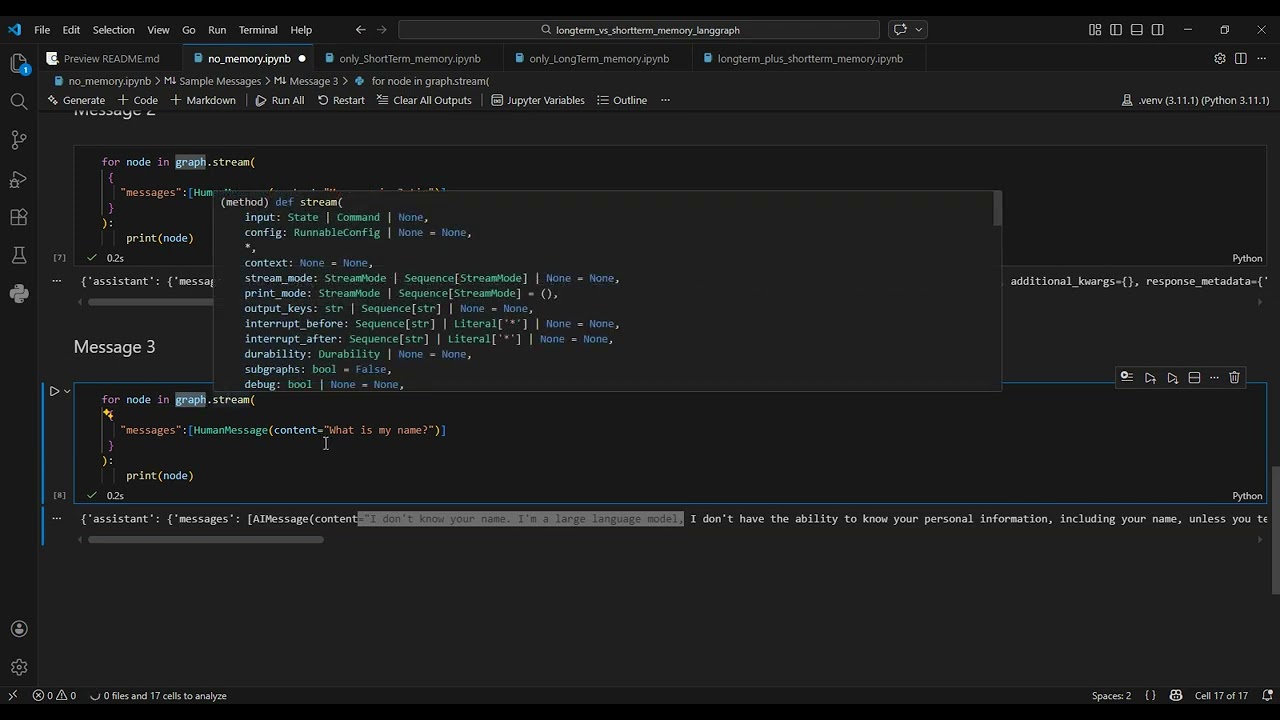1280x720 pixels.
Task: Click the title bar search box
Action: tap(639, 30)
